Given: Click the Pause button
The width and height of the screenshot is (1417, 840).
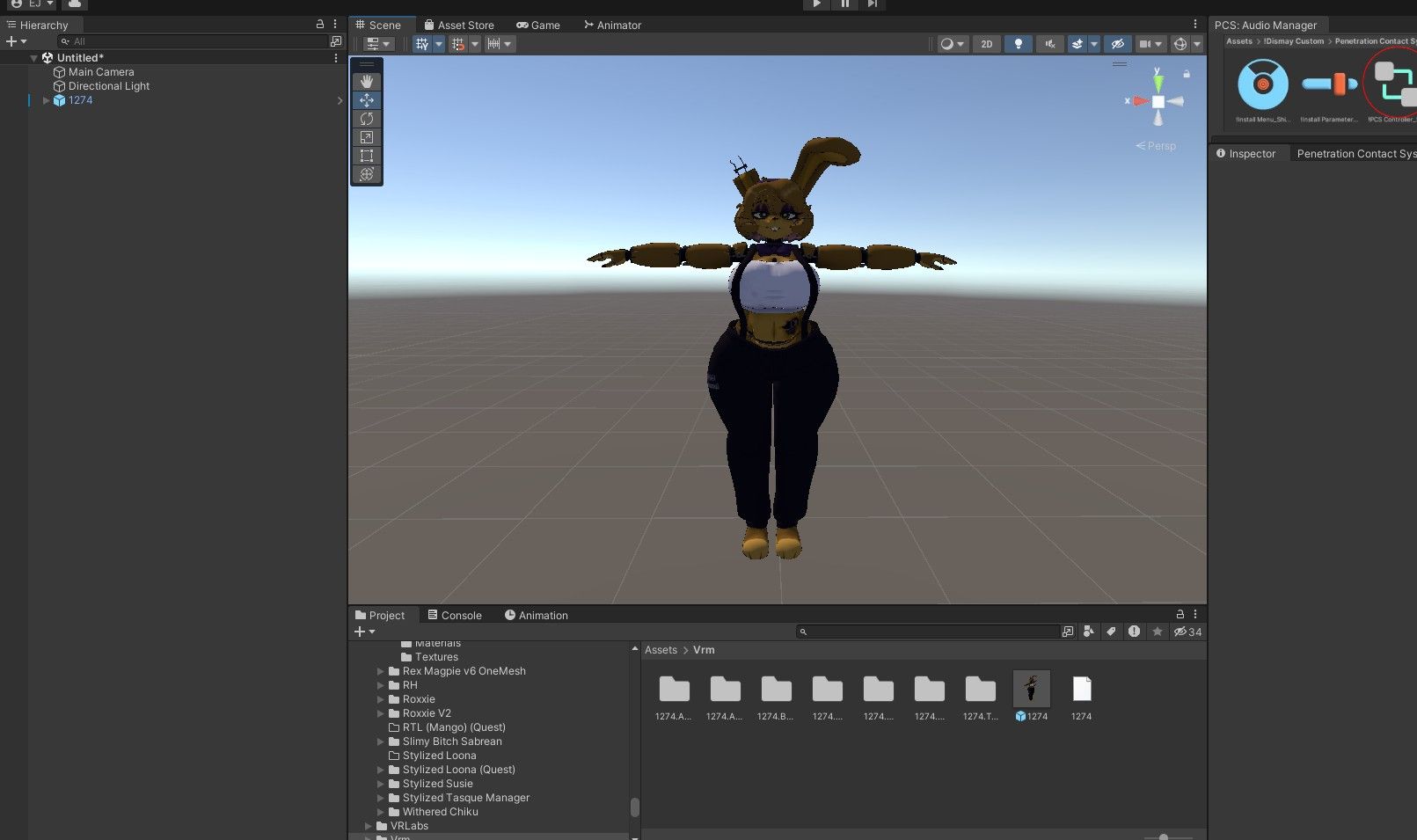Looking at the screenshot, I should coord(844,4).
